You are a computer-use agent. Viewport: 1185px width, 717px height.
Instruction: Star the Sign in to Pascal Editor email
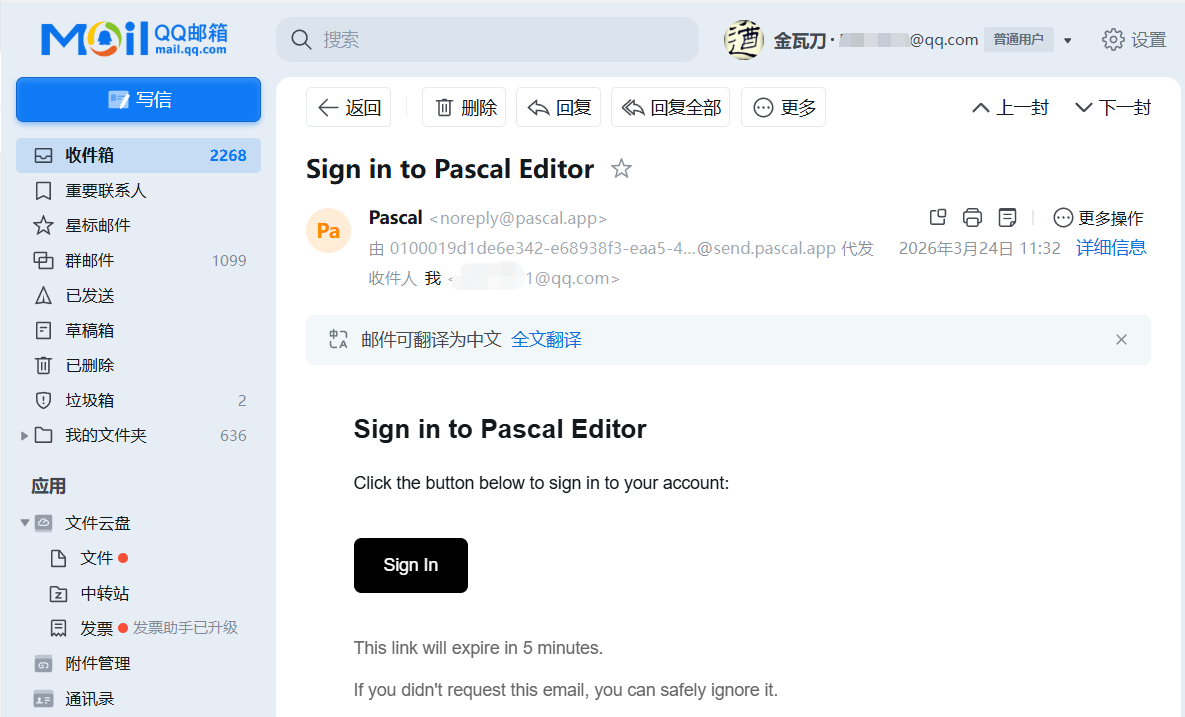pos(621,169)
